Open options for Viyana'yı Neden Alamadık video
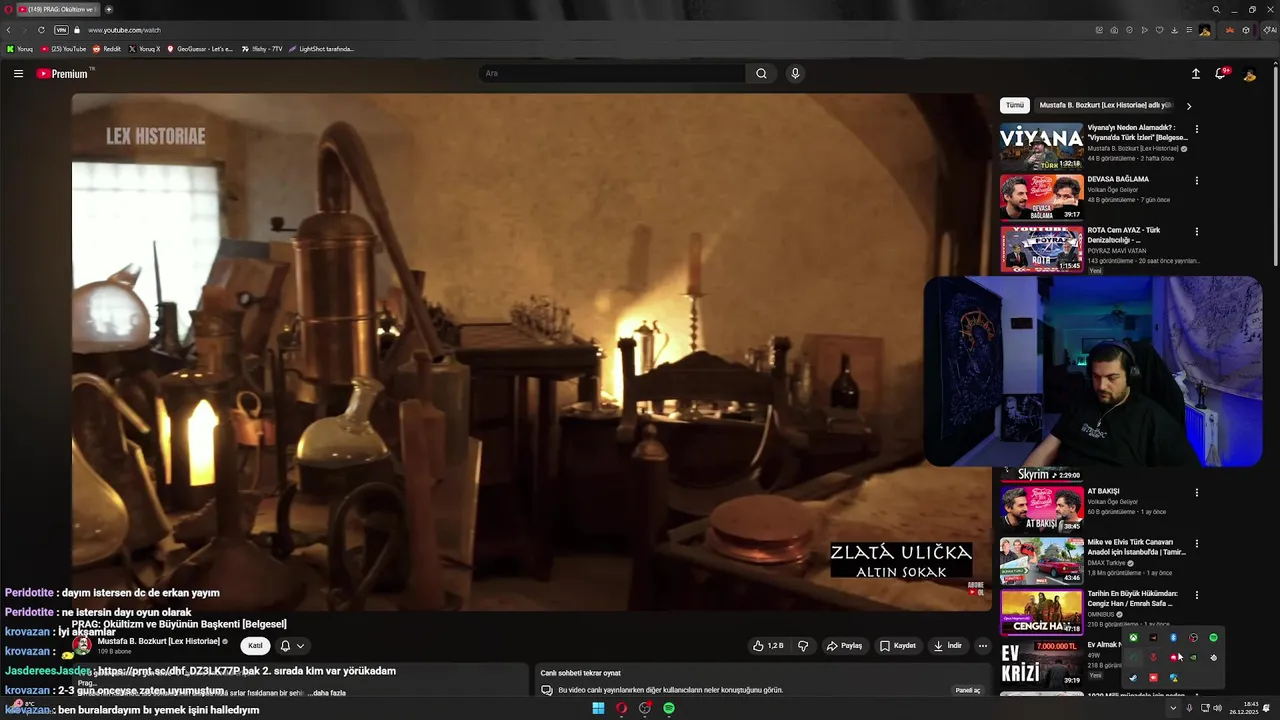 1196,129
